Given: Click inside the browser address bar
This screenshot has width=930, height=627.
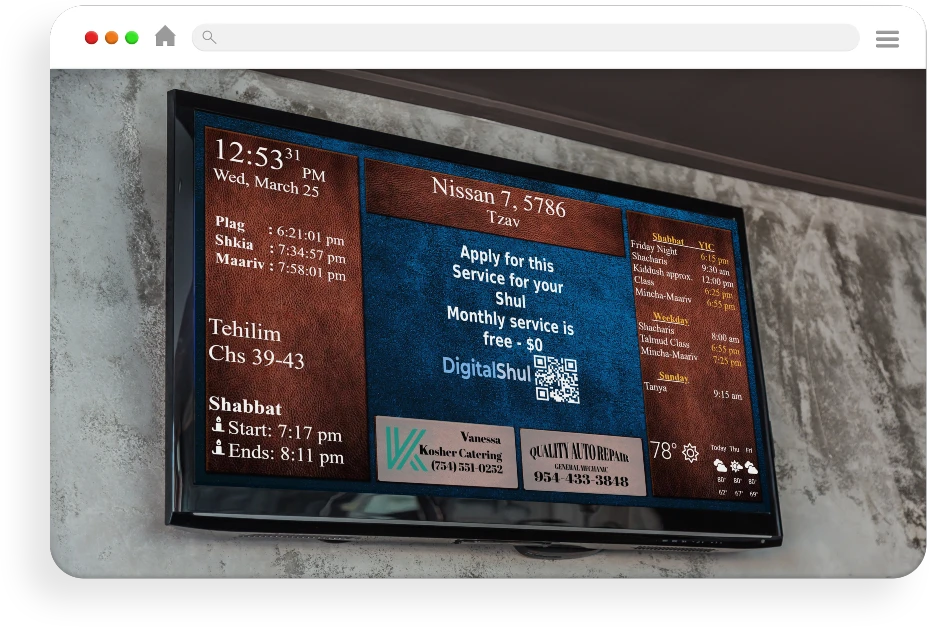Looking at the screenshot, I should (x=525, y=37).
